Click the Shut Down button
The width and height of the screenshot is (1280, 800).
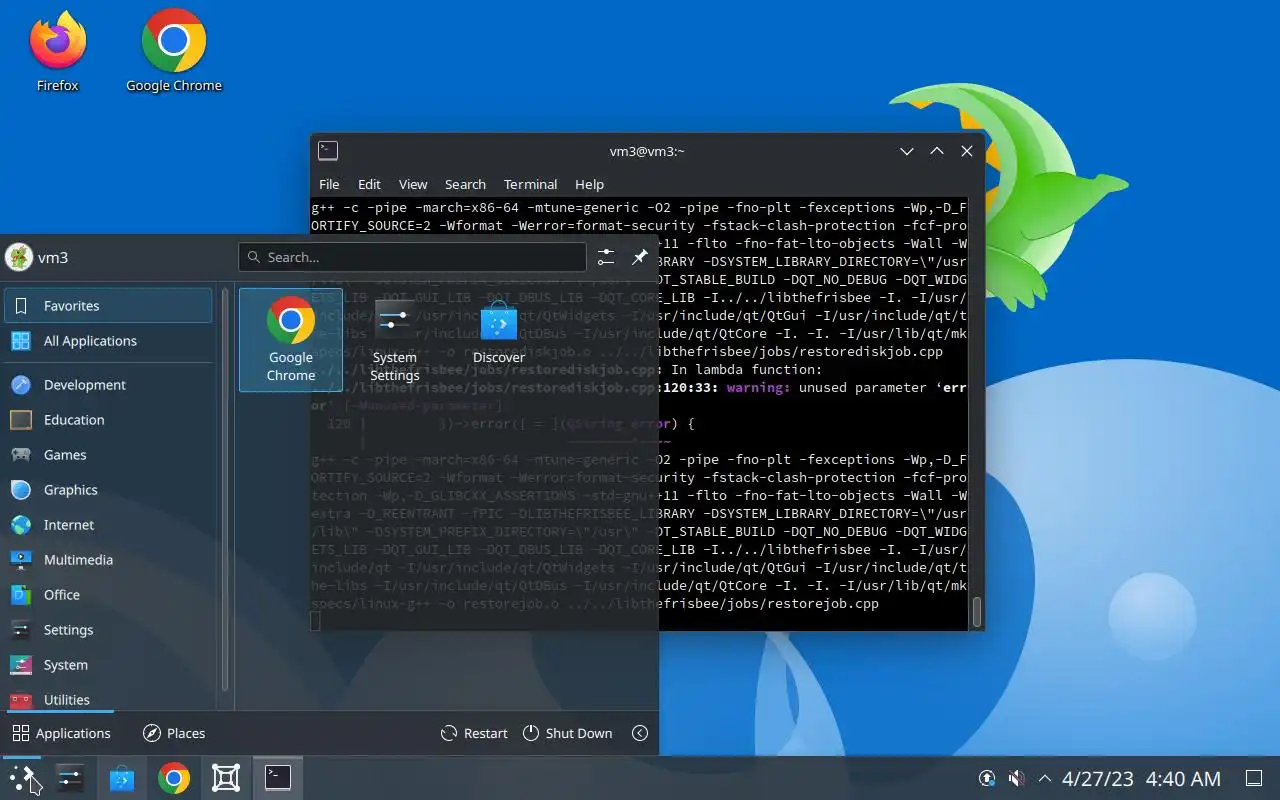(x=567, y=733)
